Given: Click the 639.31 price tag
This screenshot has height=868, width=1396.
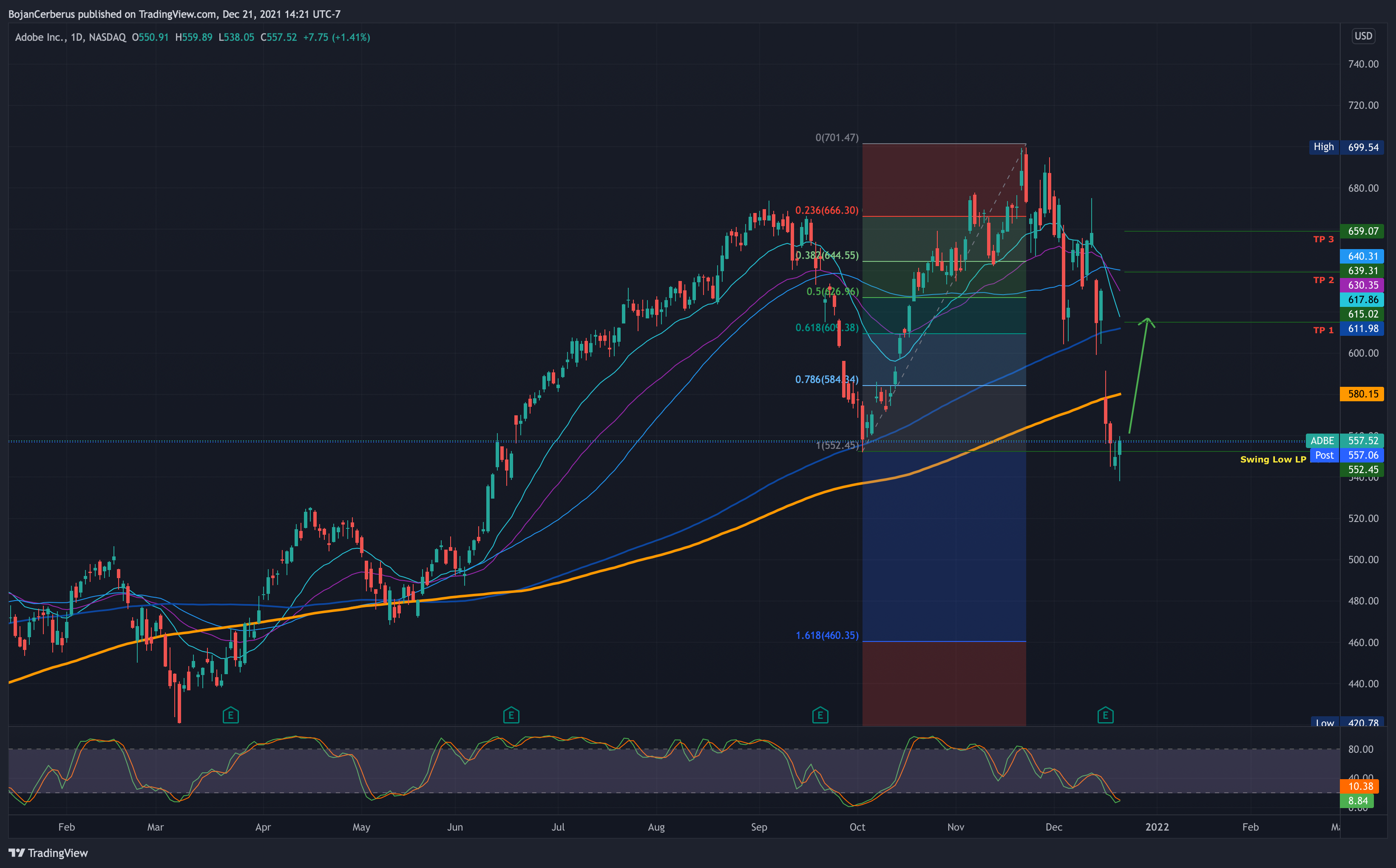Looking at the screenshot, I should click(1362, 270).
